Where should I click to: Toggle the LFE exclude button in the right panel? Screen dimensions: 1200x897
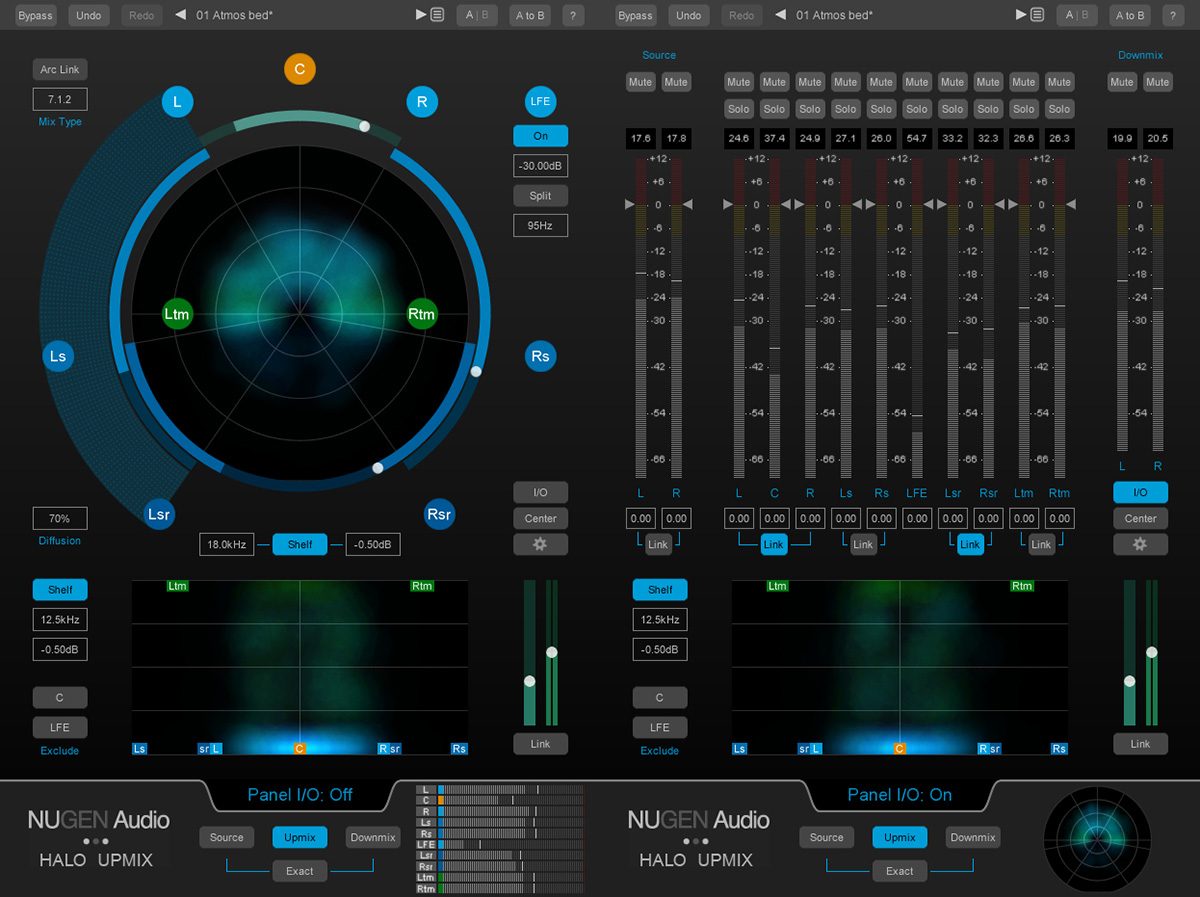click(660, 727)
